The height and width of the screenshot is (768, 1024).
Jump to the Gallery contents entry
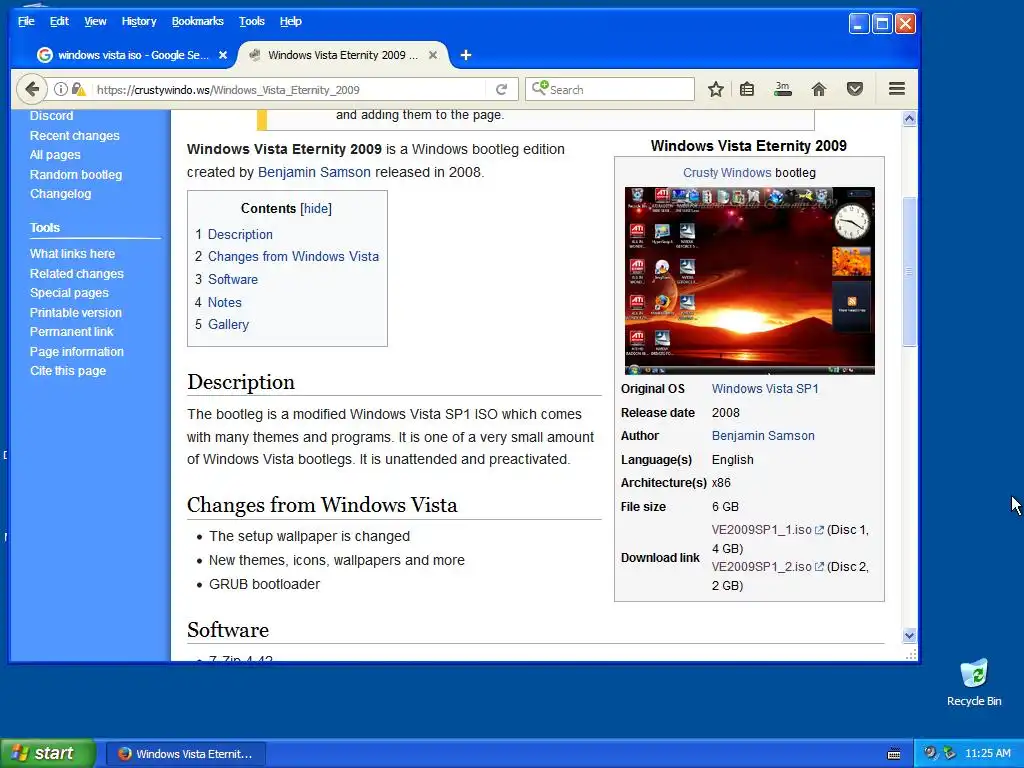pyautogui.click(x=228, y=324)
